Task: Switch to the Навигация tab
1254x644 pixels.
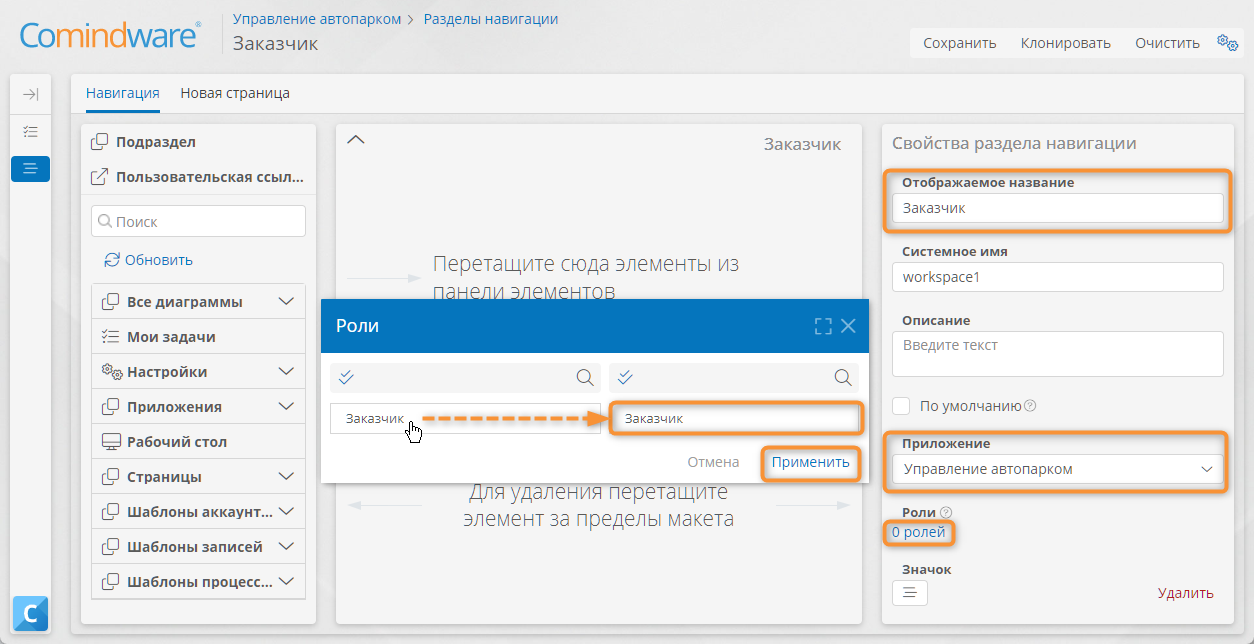Action: pos(123,93)
